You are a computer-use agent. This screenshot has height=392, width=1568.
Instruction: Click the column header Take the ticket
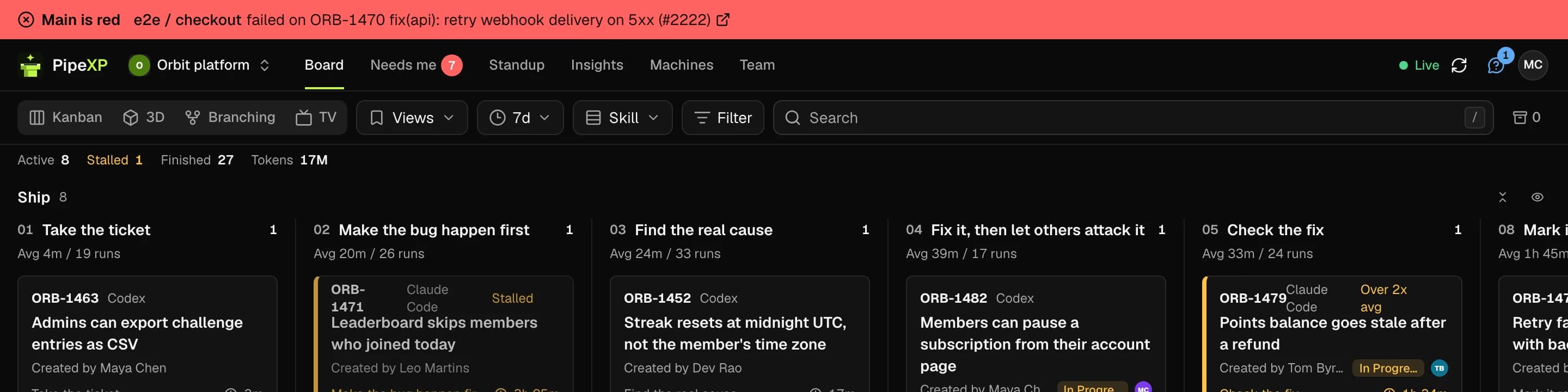96,230
